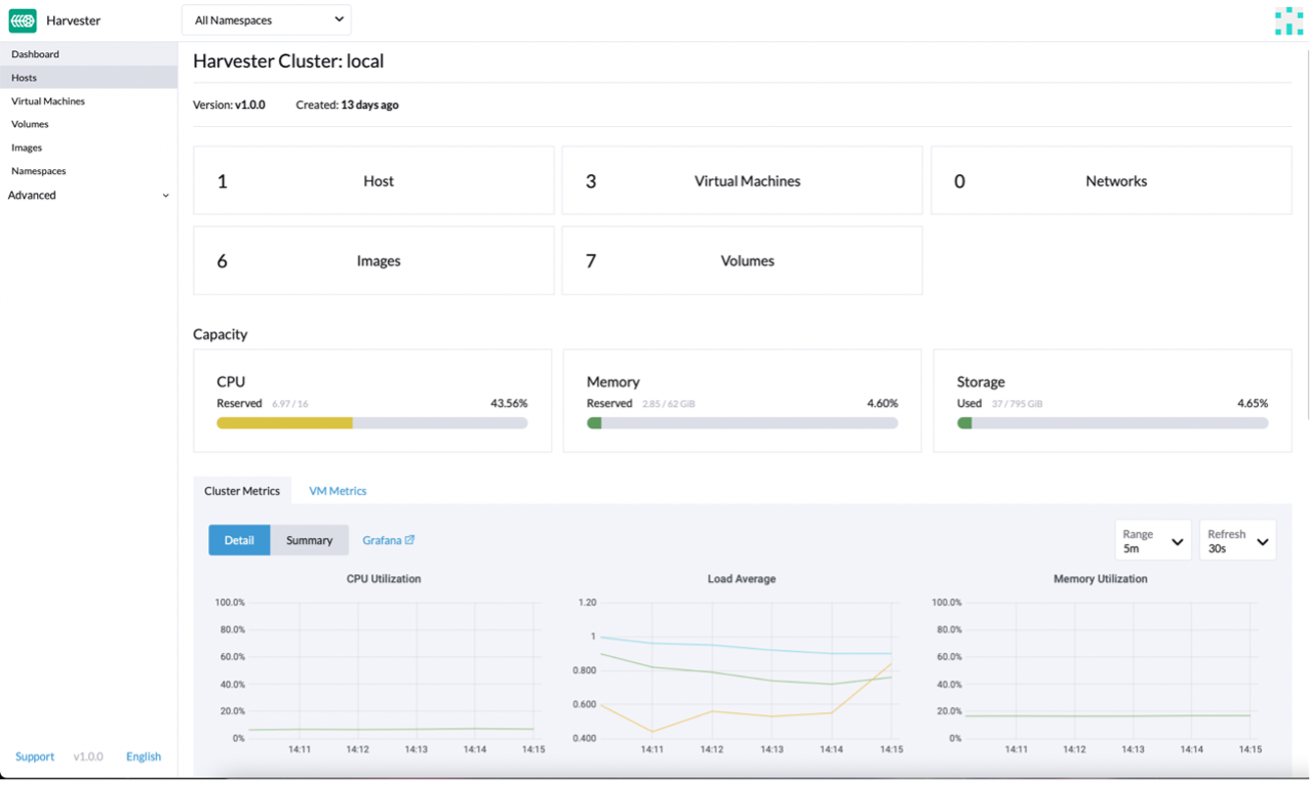1316x788 pixels.
Task: Expand the Advanced sidebar section
Action: [x=88, y=195]
